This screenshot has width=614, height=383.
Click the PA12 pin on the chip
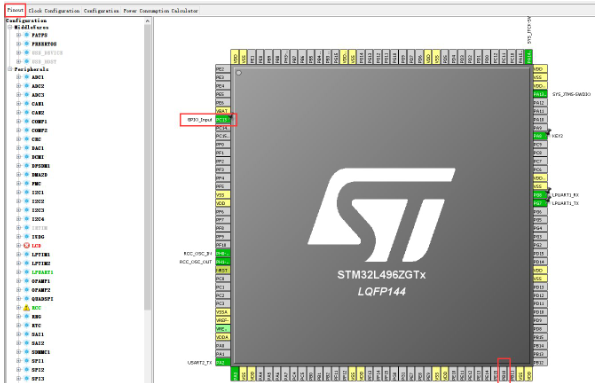click(540, 103)
